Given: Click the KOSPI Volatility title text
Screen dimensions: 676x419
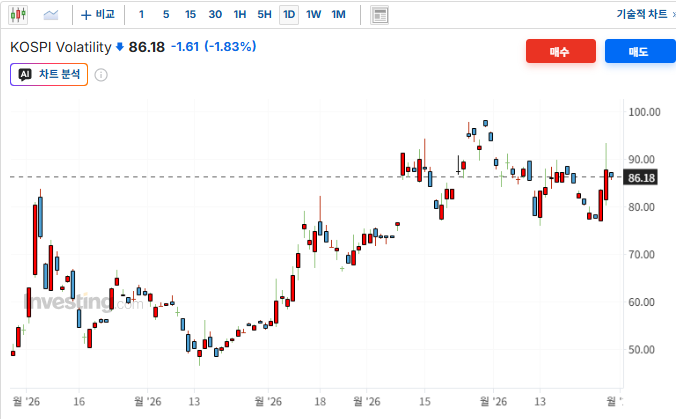Looking at the screenshot, I should click(x=60, y=47).
